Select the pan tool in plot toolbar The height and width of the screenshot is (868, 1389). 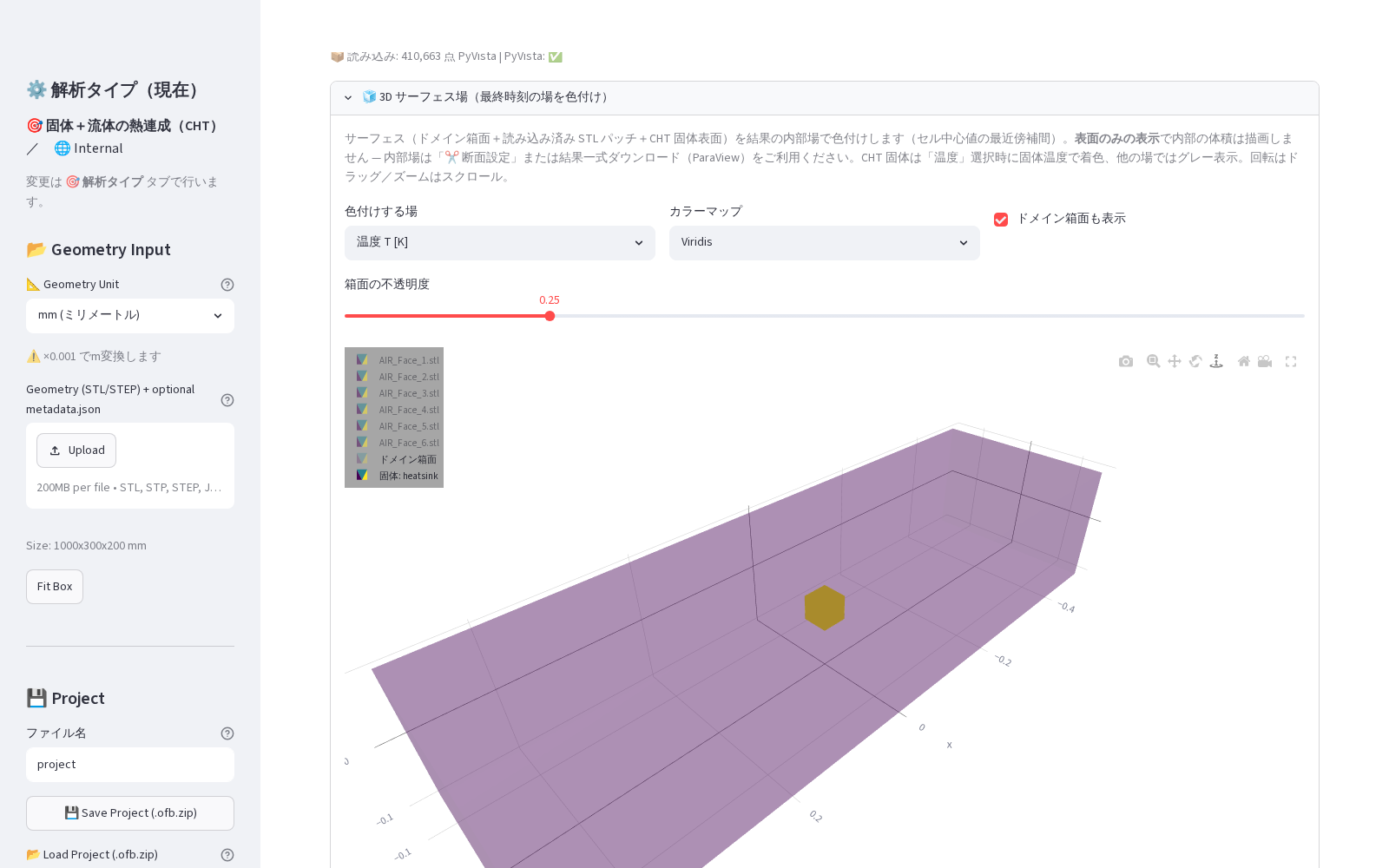(x=1175, y=361)
